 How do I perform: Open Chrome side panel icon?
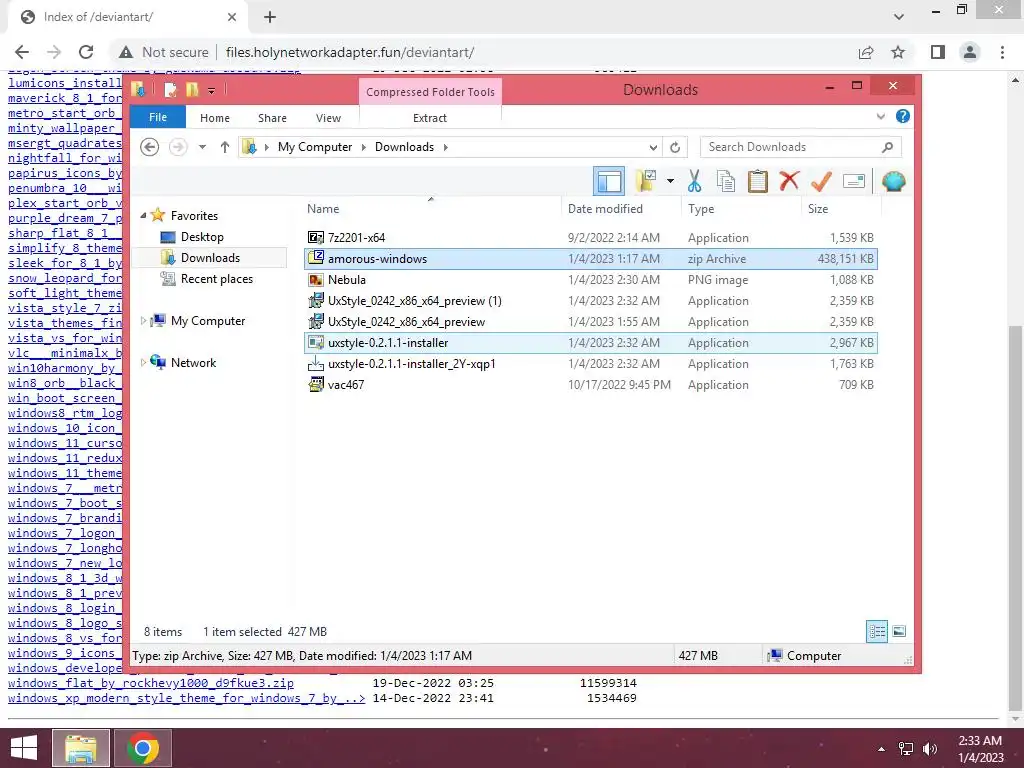[938, 52]
